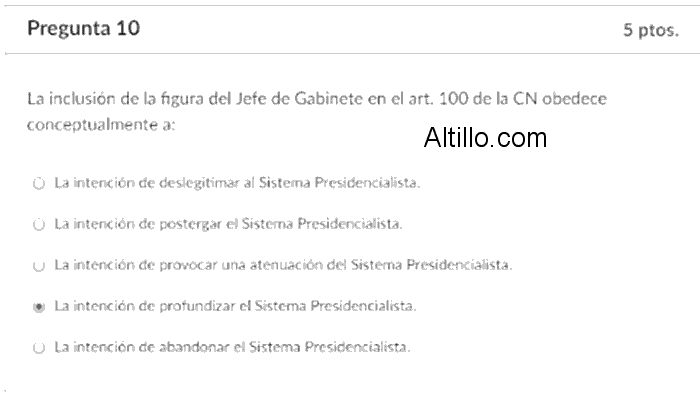Select the 'abandonar el Sistema Presidencialista' radio button
This screenshot has height=393, width=700.
[39, 347]
